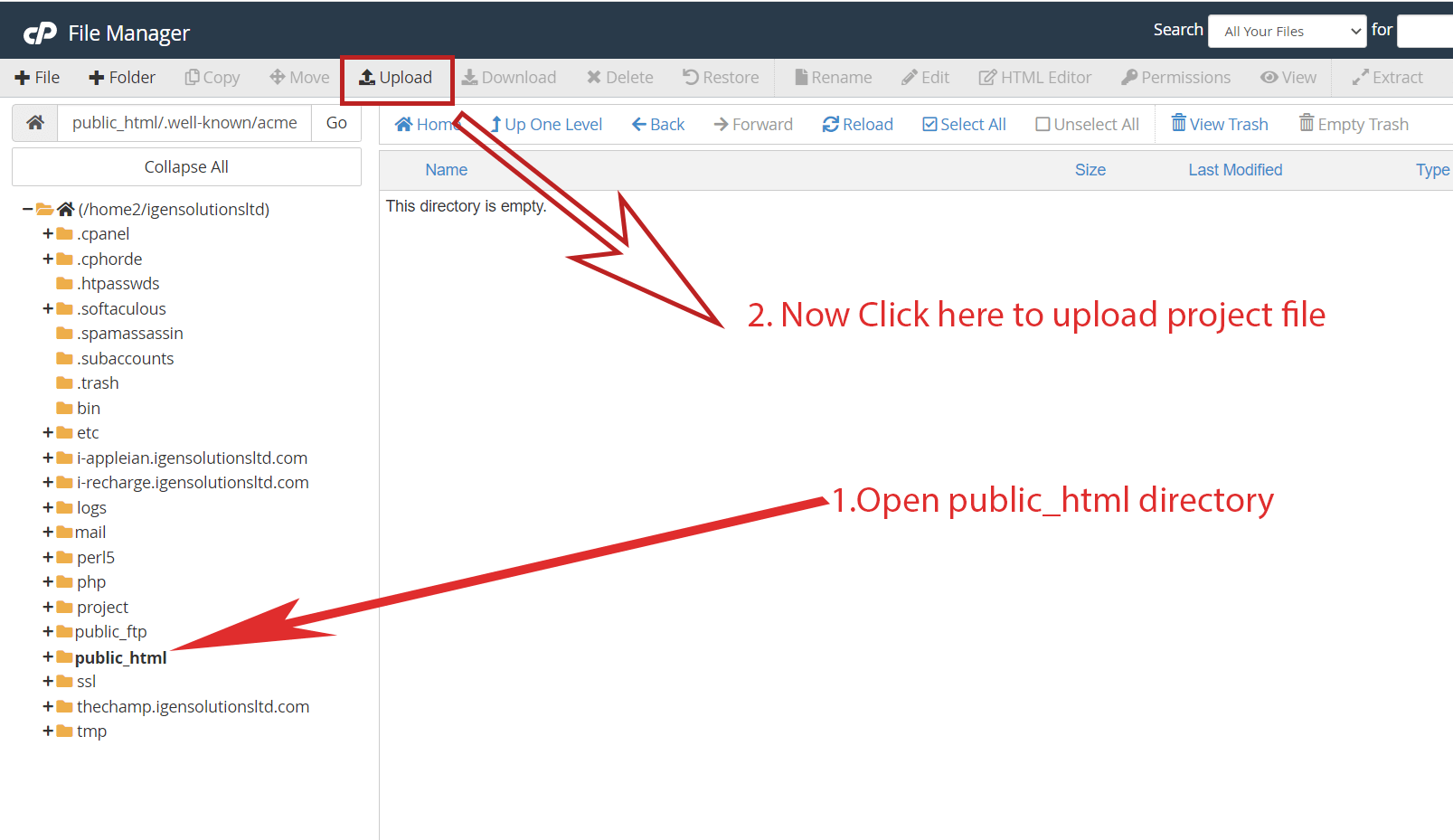Create a new File from toolbar
This screenshot has height=840, width=1453.
[x=38, y=78]
